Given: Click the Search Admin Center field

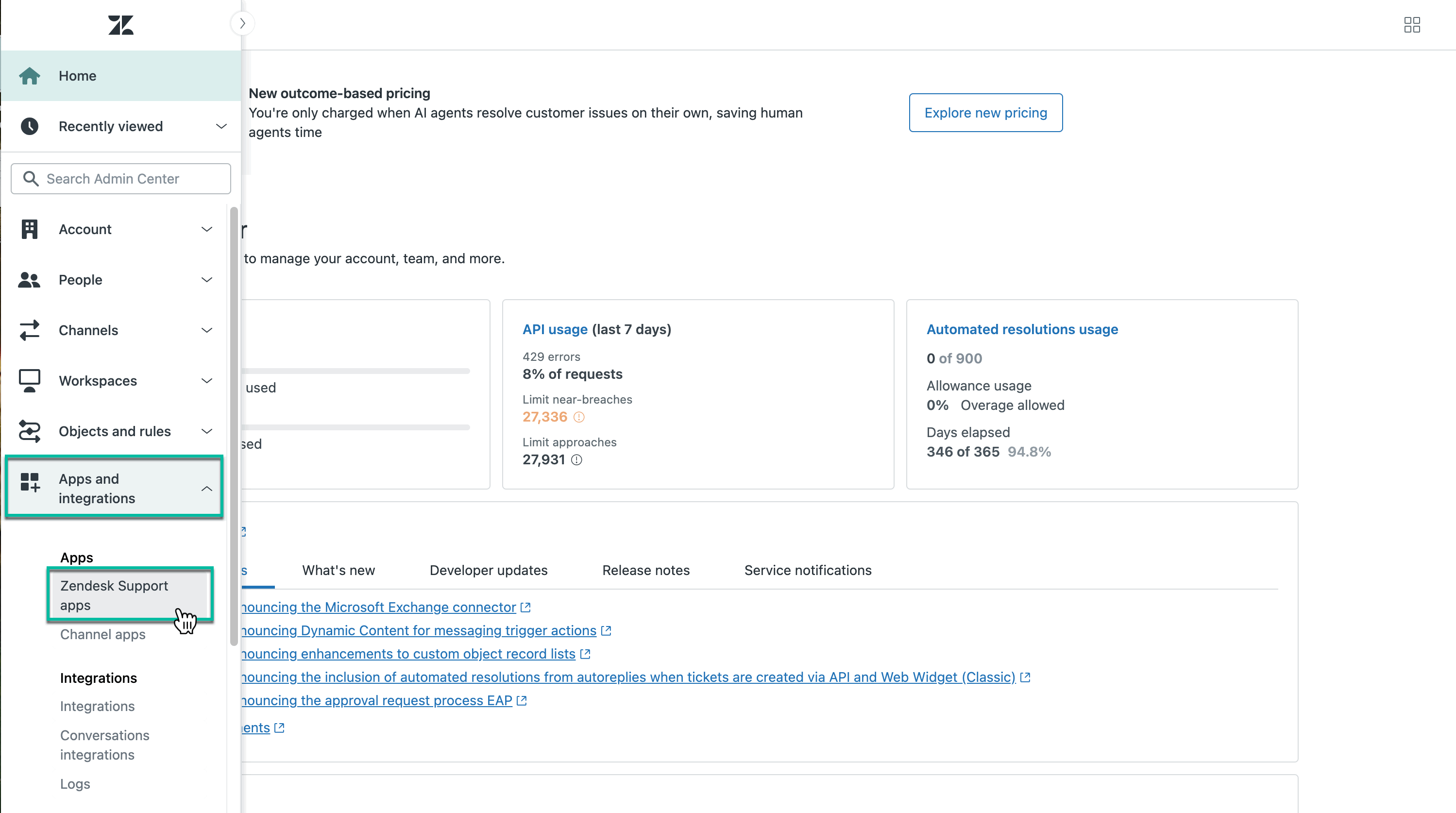Looking at the screenshot, I should (120, 179).
